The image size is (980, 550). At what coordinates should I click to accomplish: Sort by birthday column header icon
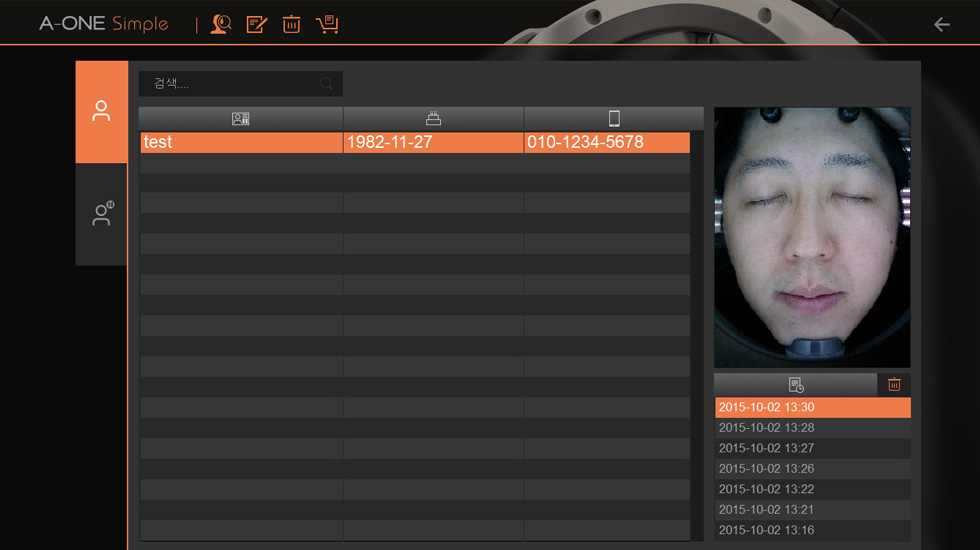[x=433, y=119]
